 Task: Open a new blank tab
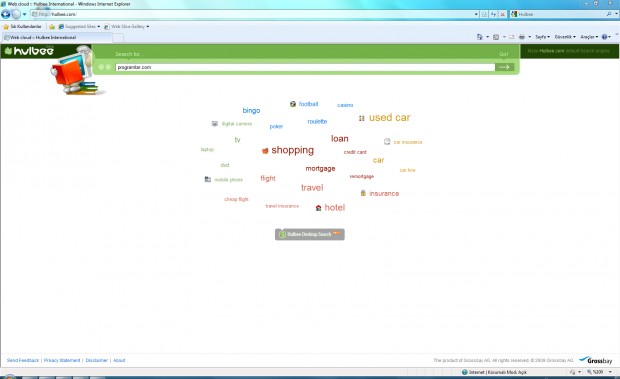(118, 38)
